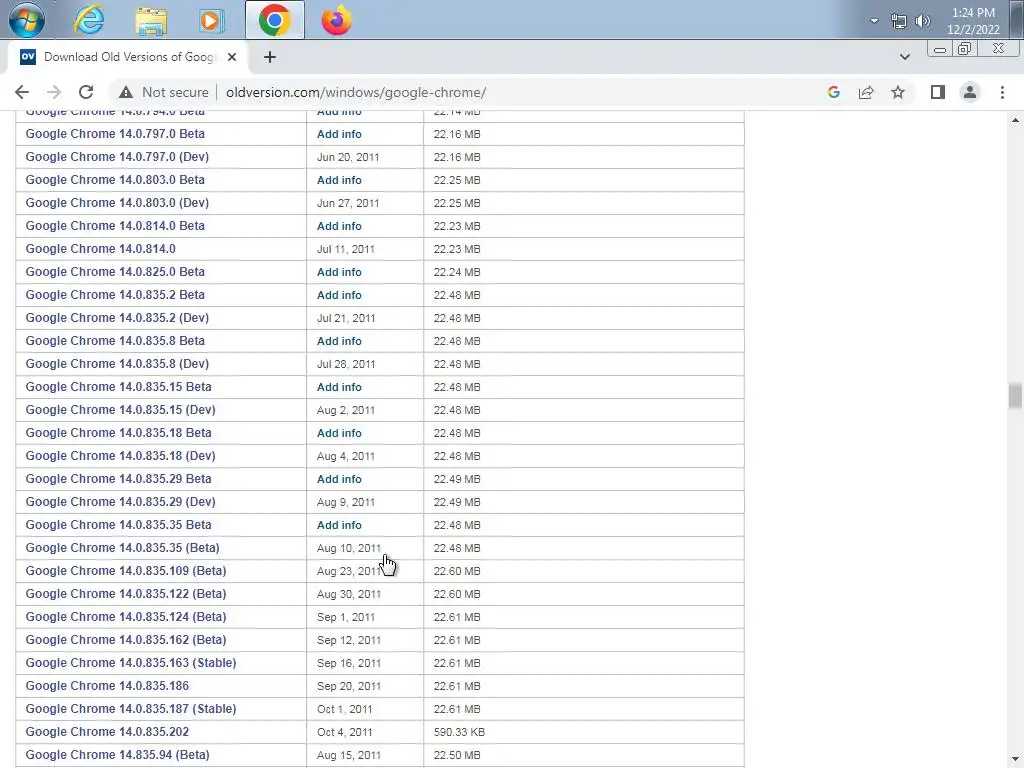Open the clock showing 1:24 PM
The height and width of the screenshot is (768, 1024).
click(973, 21)
